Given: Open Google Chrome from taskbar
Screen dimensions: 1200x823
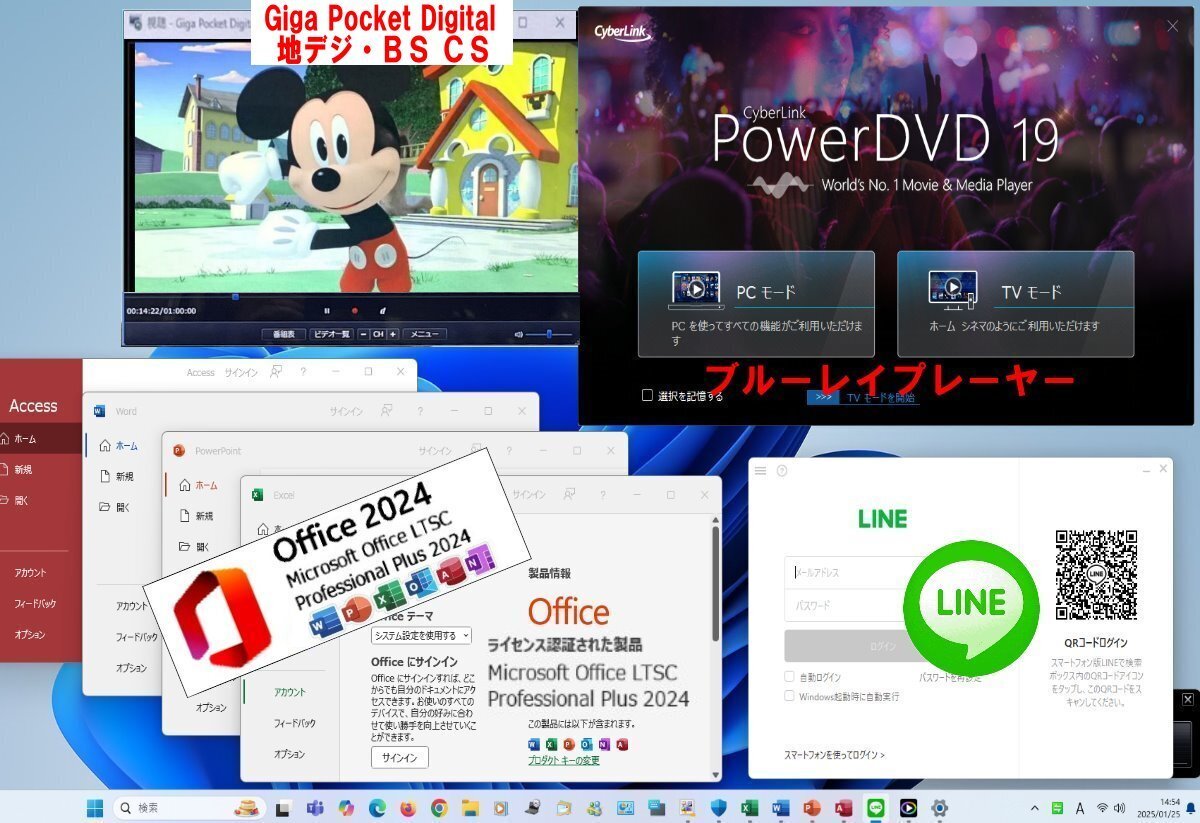Looking at the screenshot, I should click(439, 807).
